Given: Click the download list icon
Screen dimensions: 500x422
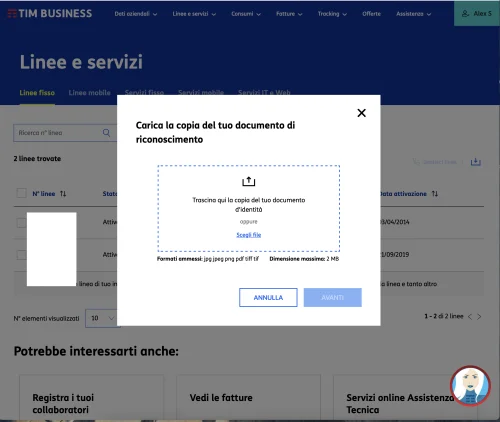Looking at the screenshot, I should click(x=476, y=162).
